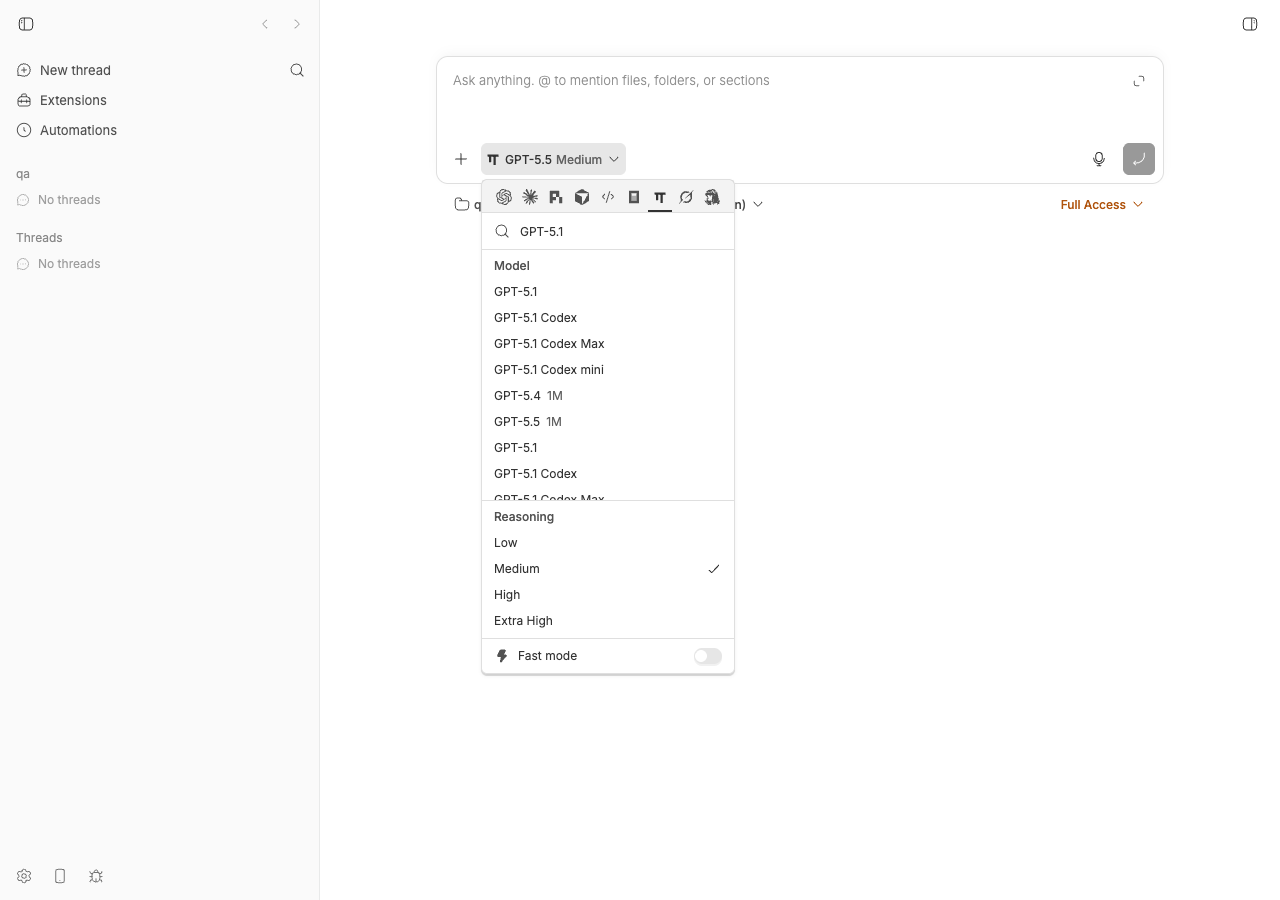The image size is (1280, 900).
Task: Click No threads under the Threads heading
Action: (69, 264)
